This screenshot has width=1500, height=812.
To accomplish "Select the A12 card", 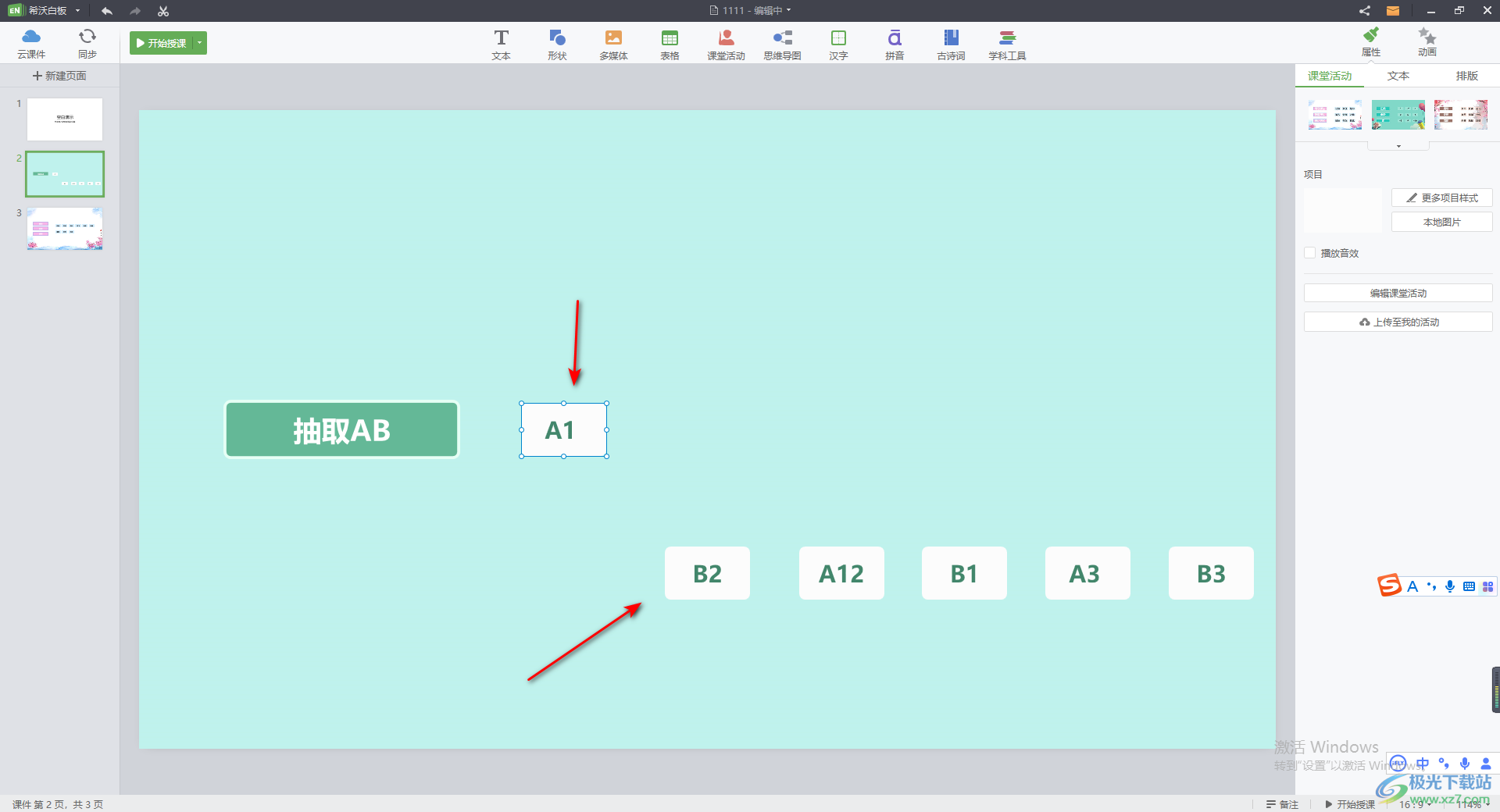I will [x=841, y=573].
